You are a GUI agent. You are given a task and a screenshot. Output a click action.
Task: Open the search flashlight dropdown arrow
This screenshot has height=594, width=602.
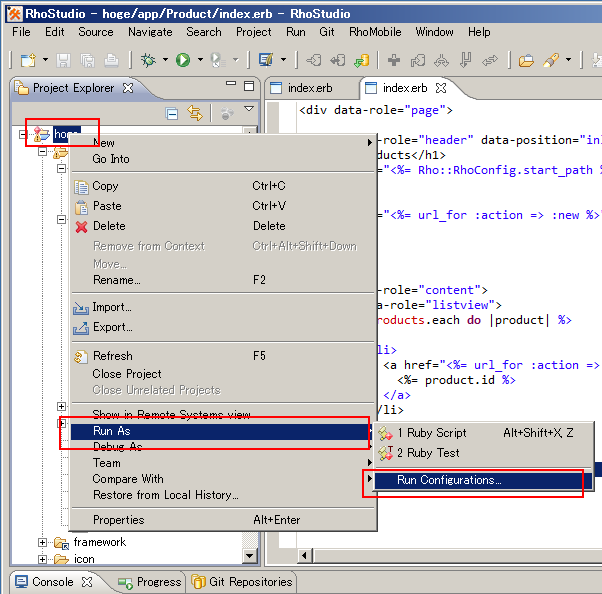click(569, 60)
